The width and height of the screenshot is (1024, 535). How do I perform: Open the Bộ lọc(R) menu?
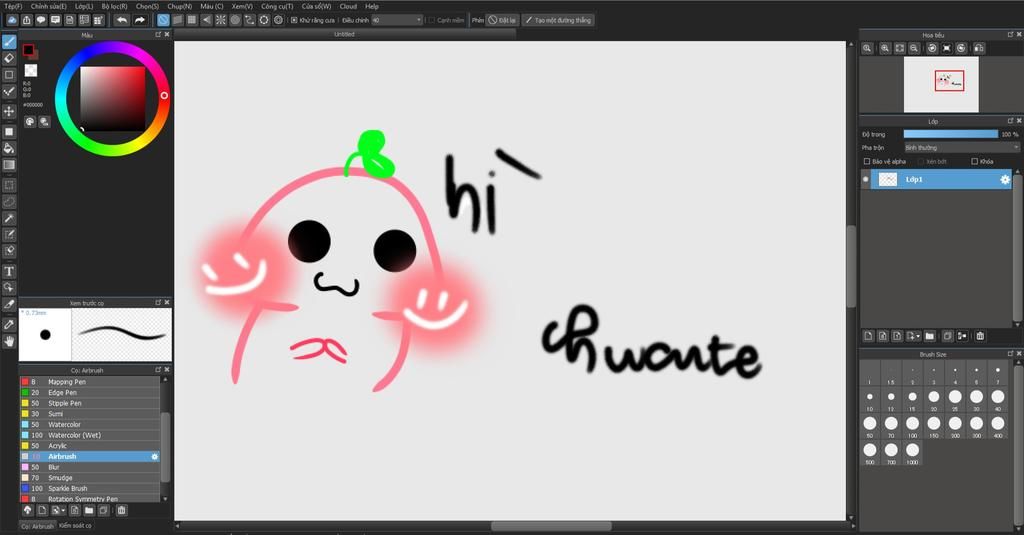click(114, 6)
